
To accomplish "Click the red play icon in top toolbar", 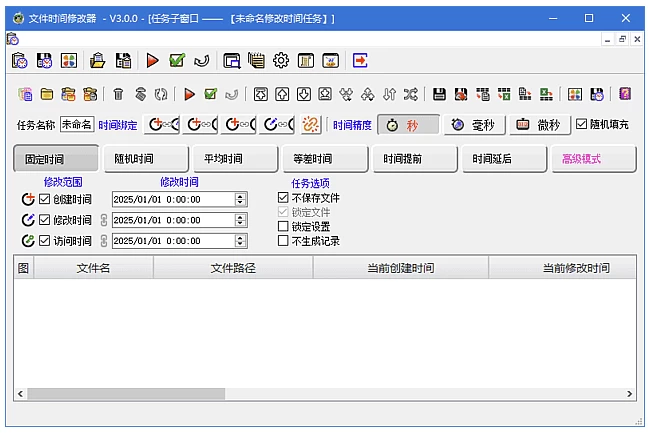I will pyautogui.click(x=152, y=61).
